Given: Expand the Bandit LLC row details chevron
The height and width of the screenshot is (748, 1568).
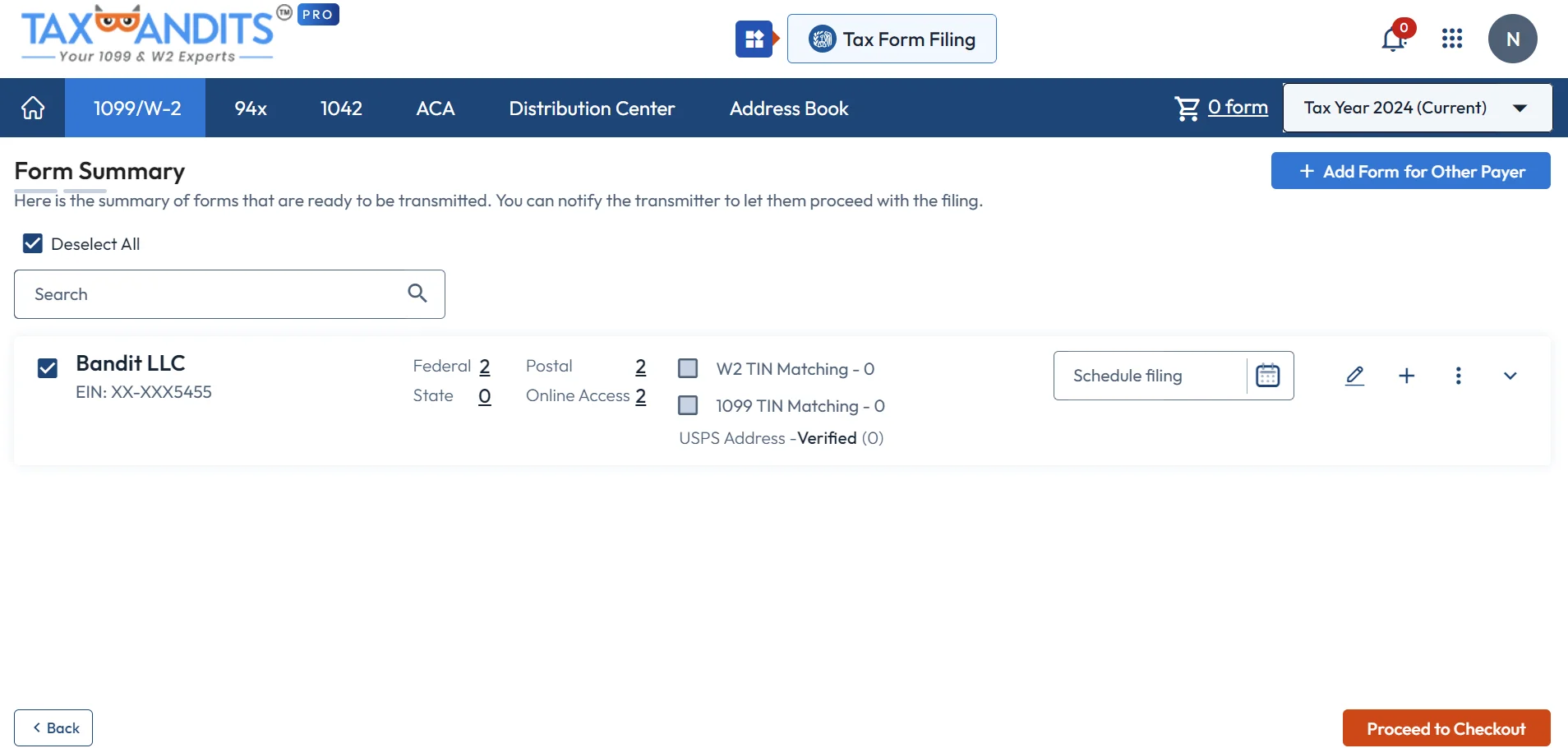Looking at the screenshot, I should click(1511, 376).
